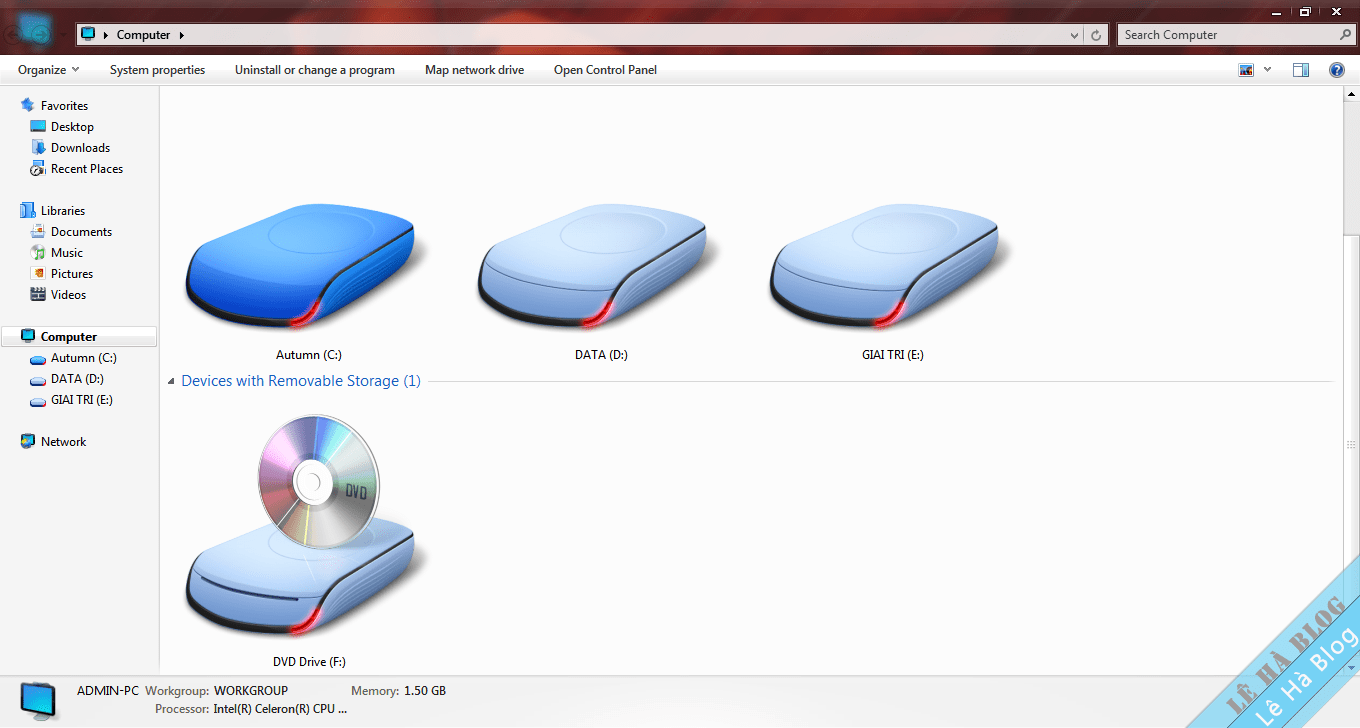Click the Favorites star icon in sidebar
Screen dimensions: 1360x728
coord(28,105)
